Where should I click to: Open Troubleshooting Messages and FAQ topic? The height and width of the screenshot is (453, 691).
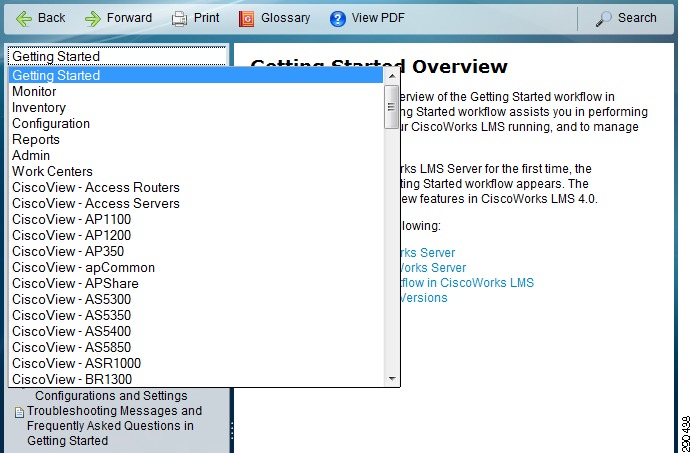pyautogui.click(x=115, y=426)
